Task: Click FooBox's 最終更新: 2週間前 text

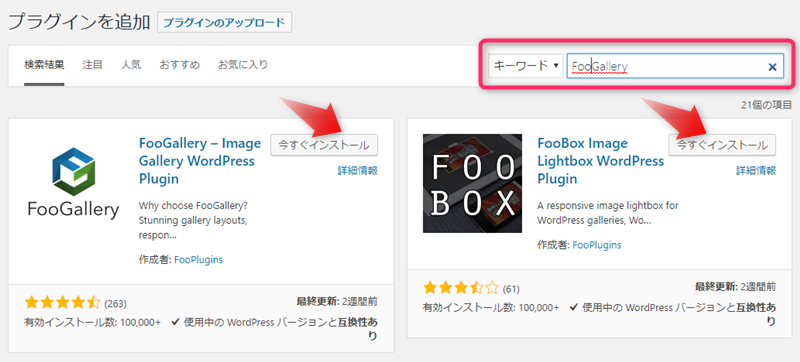Action: click(735, 287)
